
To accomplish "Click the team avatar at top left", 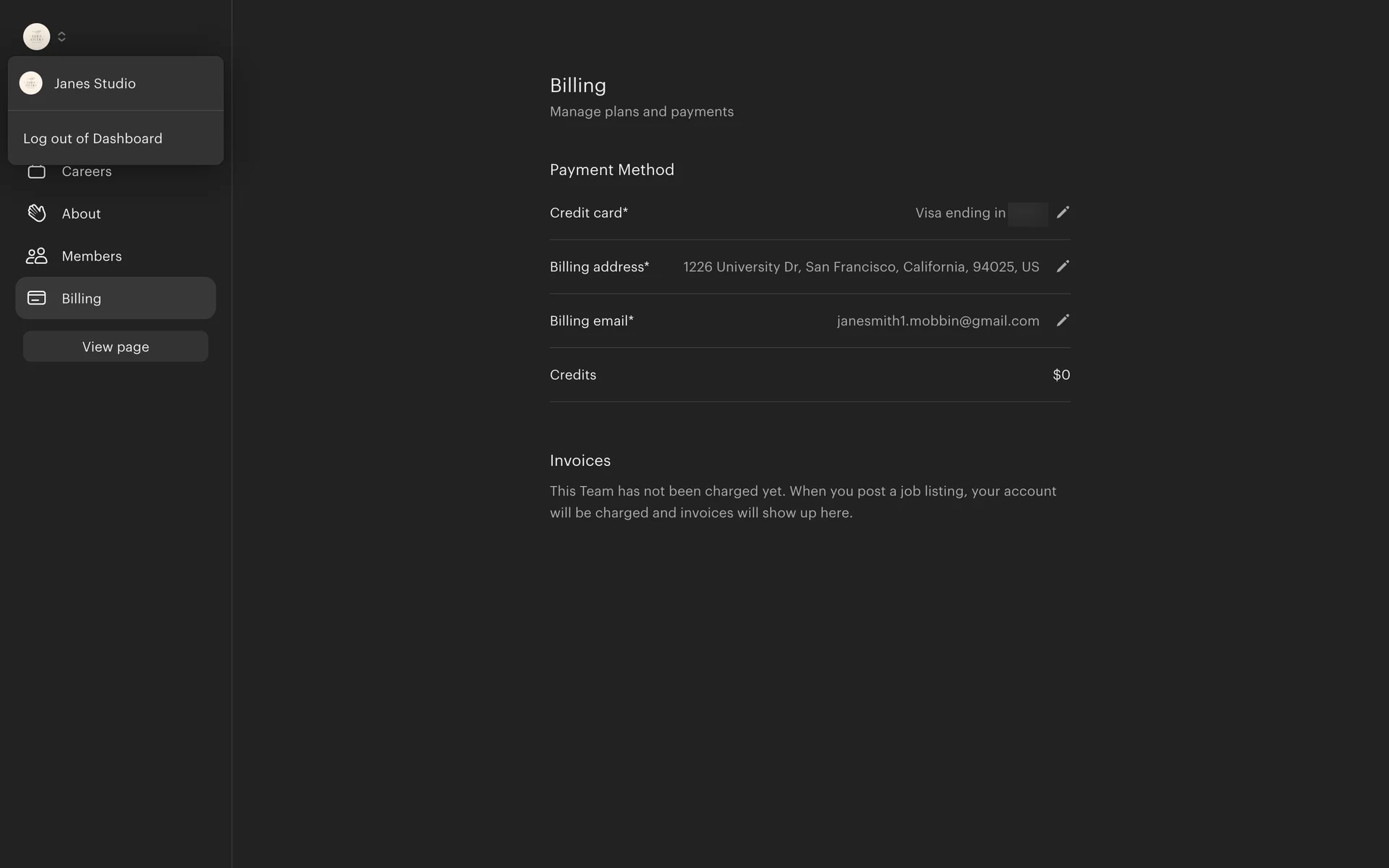I will pos(36,36).
